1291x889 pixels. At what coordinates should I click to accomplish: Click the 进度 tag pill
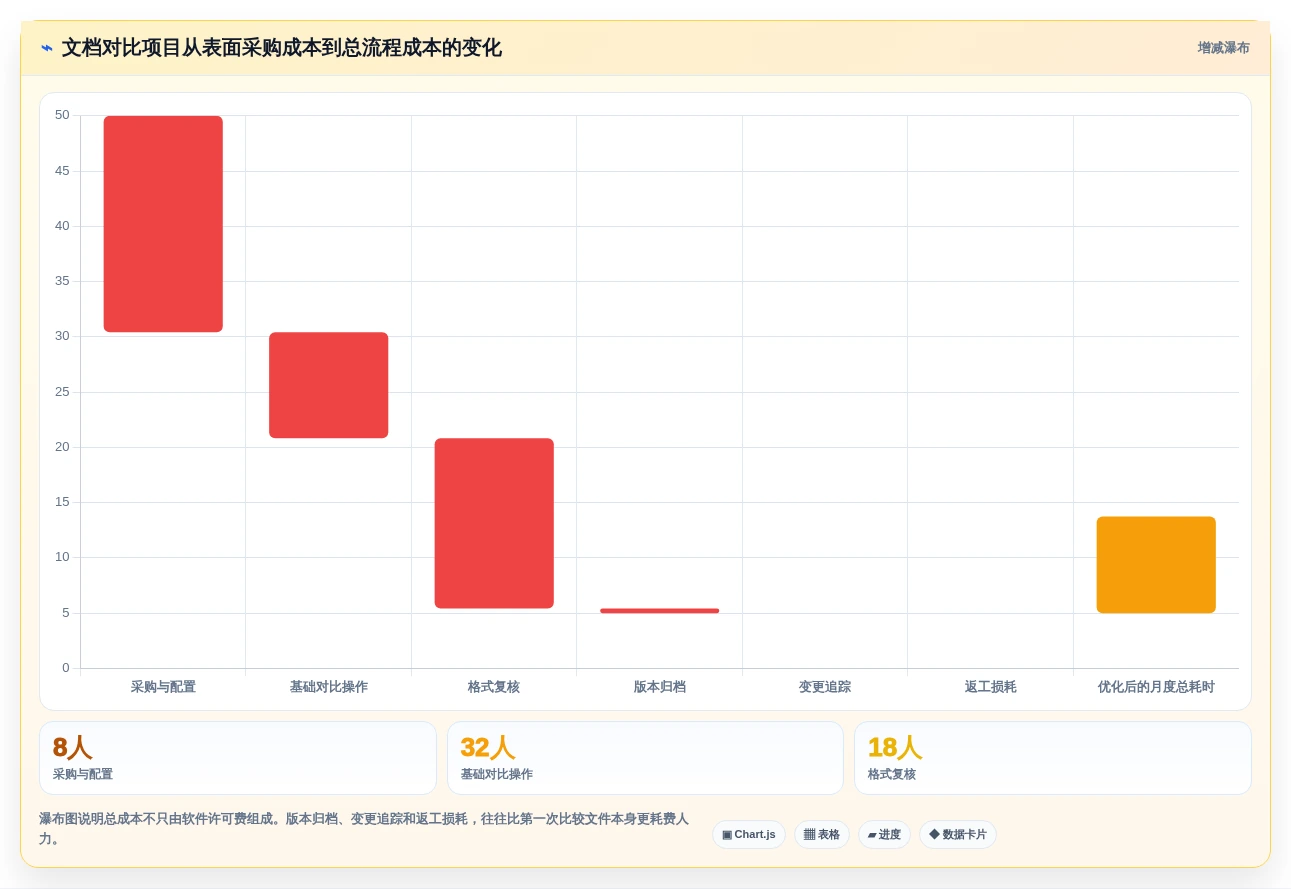[x=884, y=834]
